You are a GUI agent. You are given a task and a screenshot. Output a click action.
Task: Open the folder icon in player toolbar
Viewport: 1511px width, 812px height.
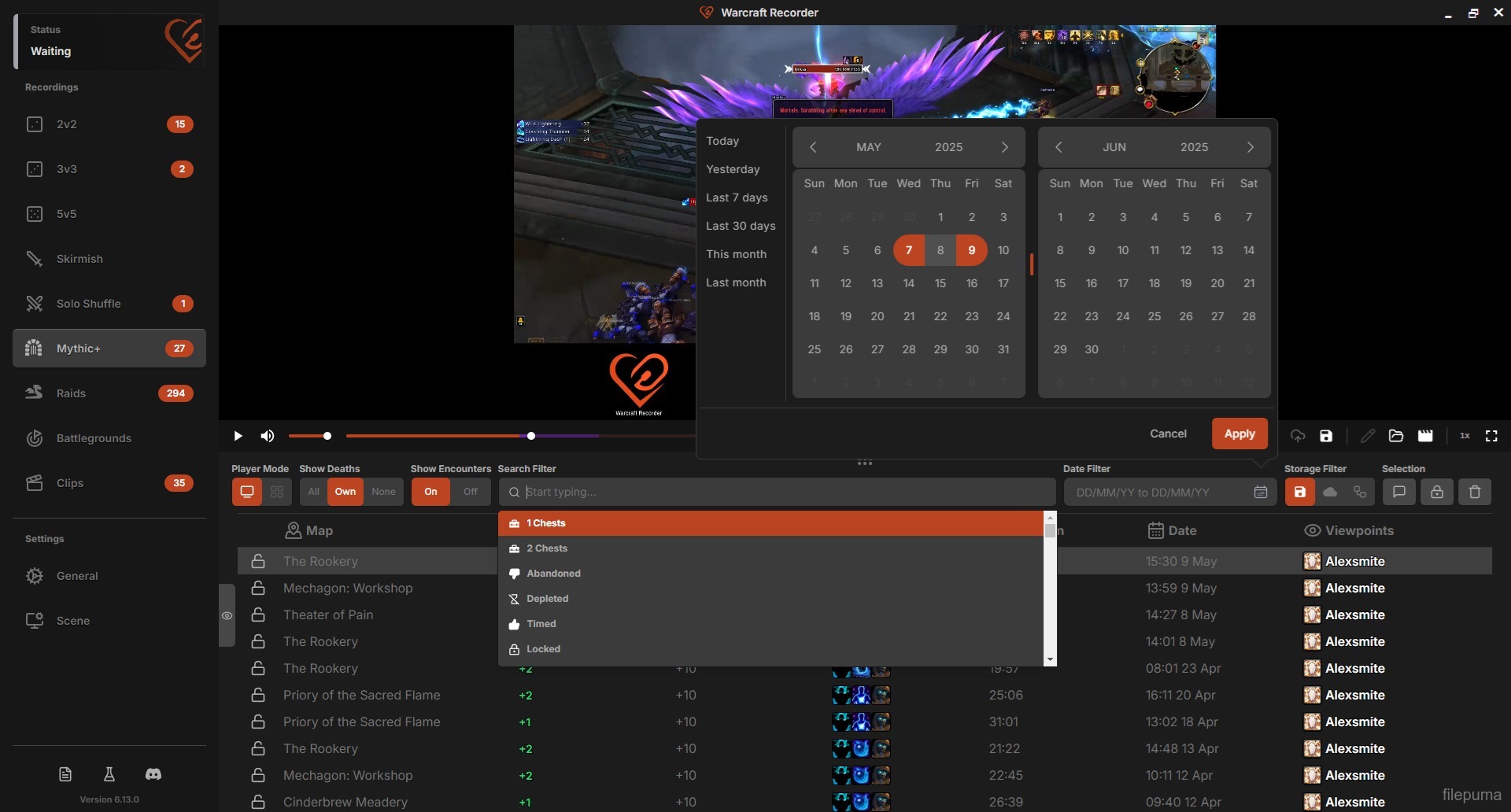click(x=1396, y=436)
